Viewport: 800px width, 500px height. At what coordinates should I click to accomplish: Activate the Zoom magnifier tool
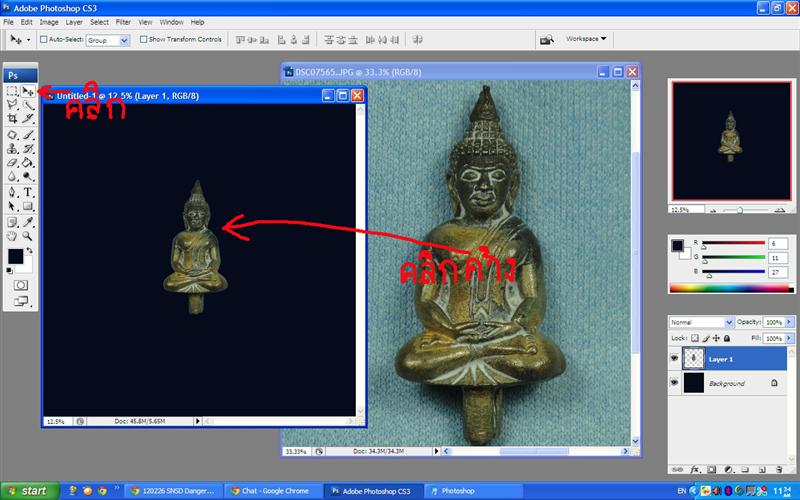(x=28, y=236)
